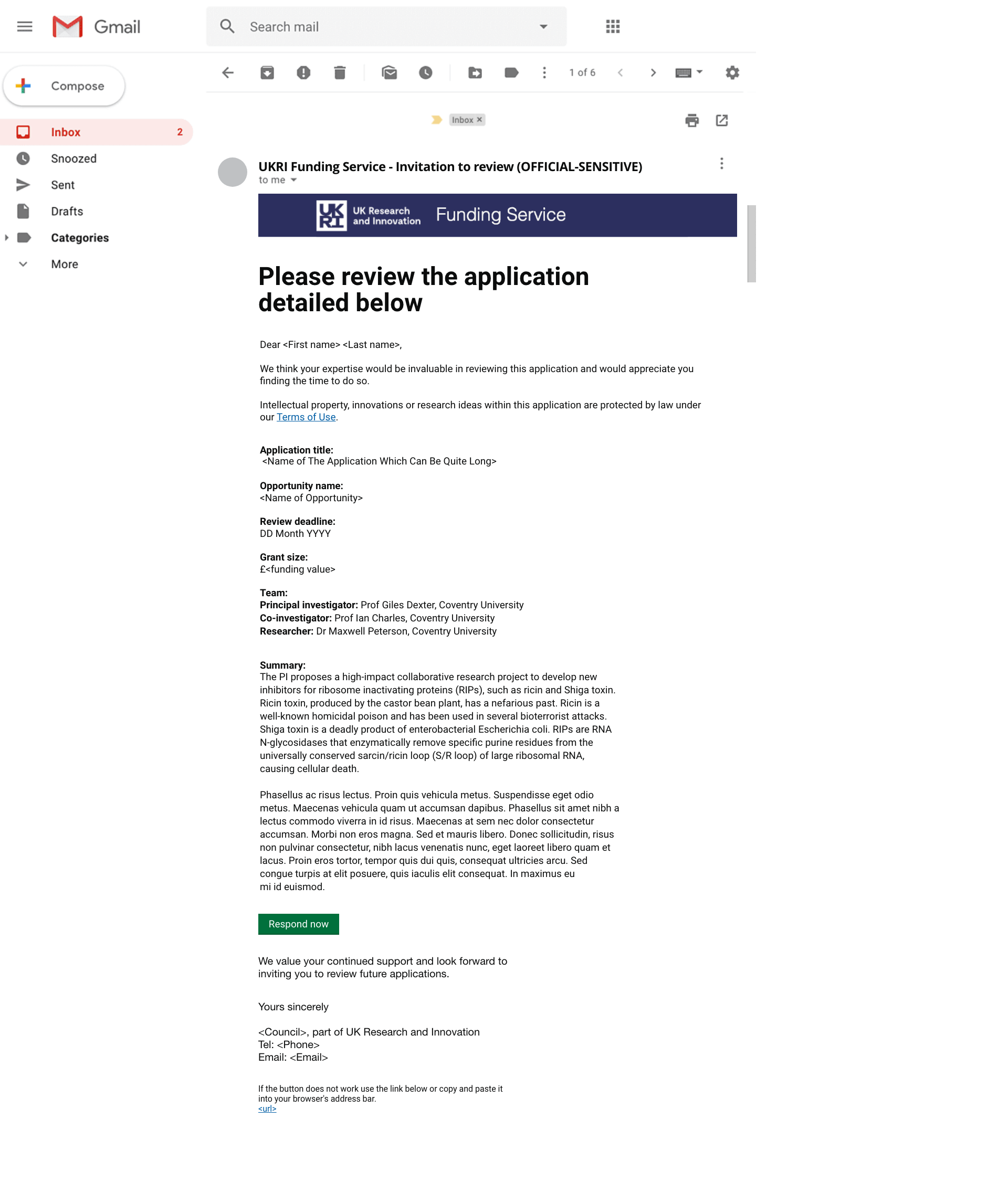Click the Gmail logo
The height and width of the screenshot is (1183, 1008).
coord(96,26)
